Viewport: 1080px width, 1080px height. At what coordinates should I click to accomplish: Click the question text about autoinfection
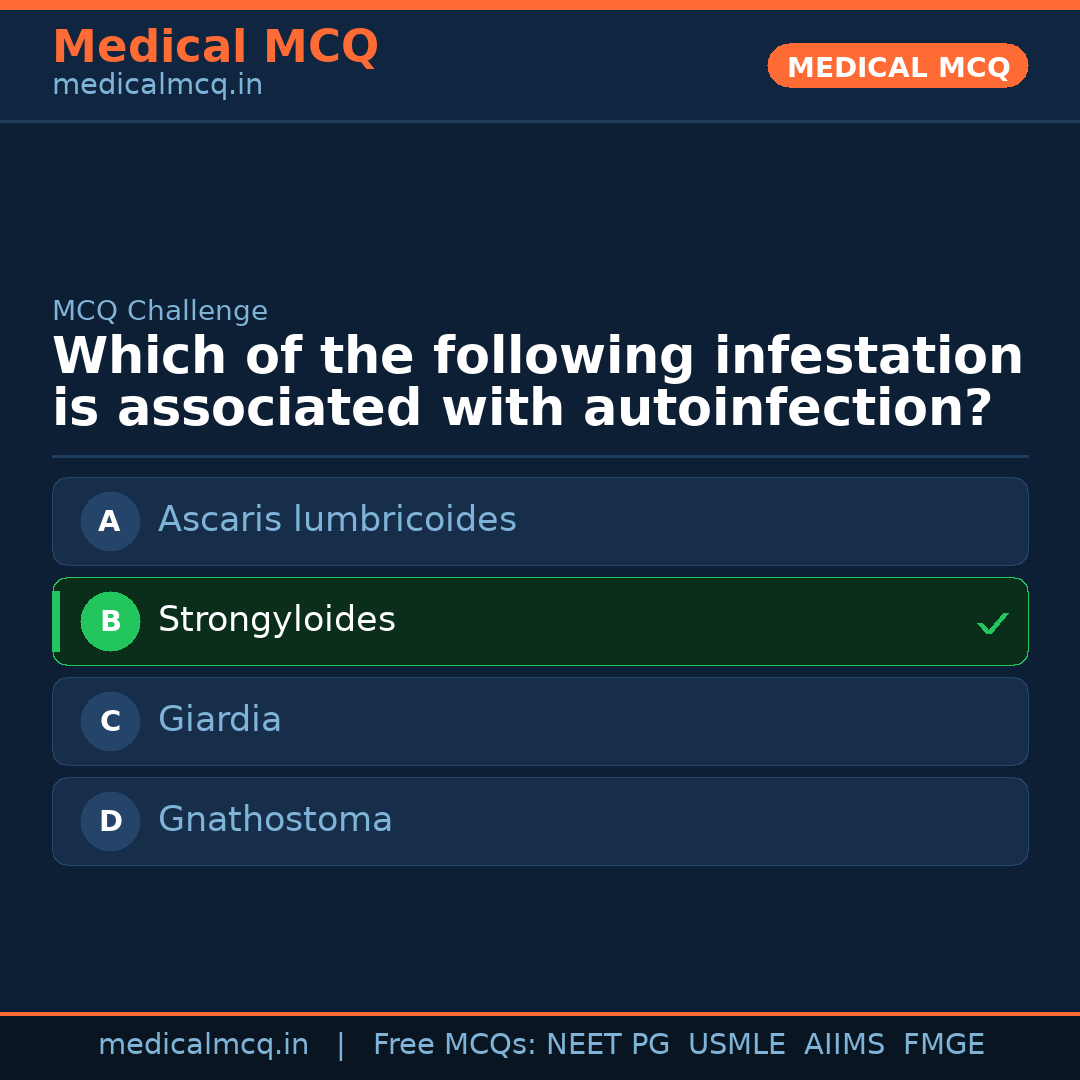(537, 381)
